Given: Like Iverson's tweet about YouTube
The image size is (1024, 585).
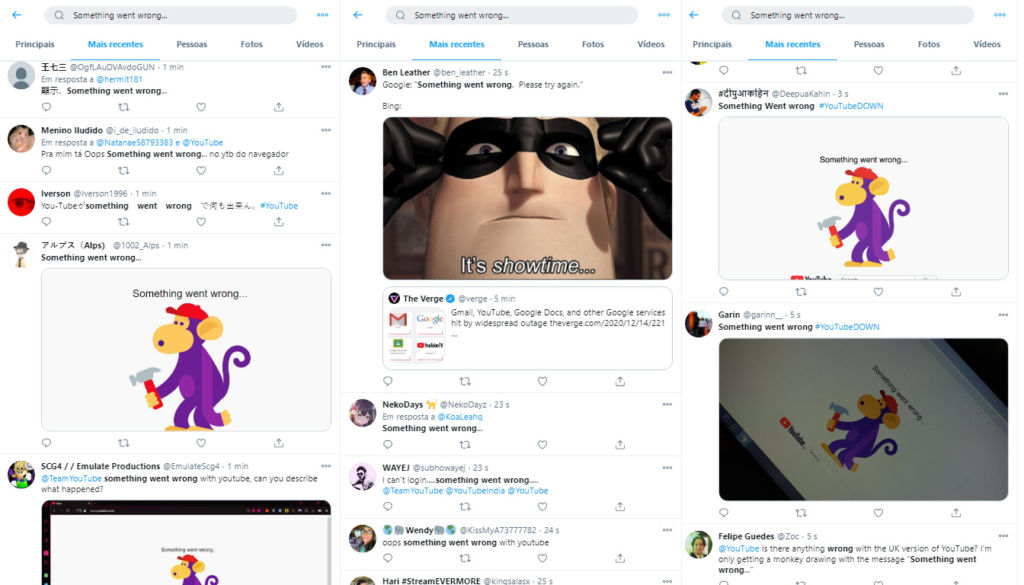Looking at the screenshot, I should tap(201, 222).
